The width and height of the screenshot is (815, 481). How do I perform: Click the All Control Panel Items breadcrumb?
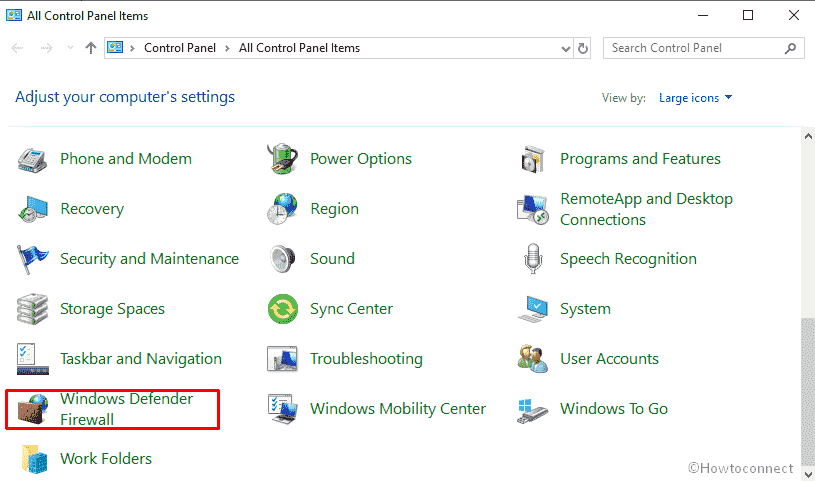299,48
